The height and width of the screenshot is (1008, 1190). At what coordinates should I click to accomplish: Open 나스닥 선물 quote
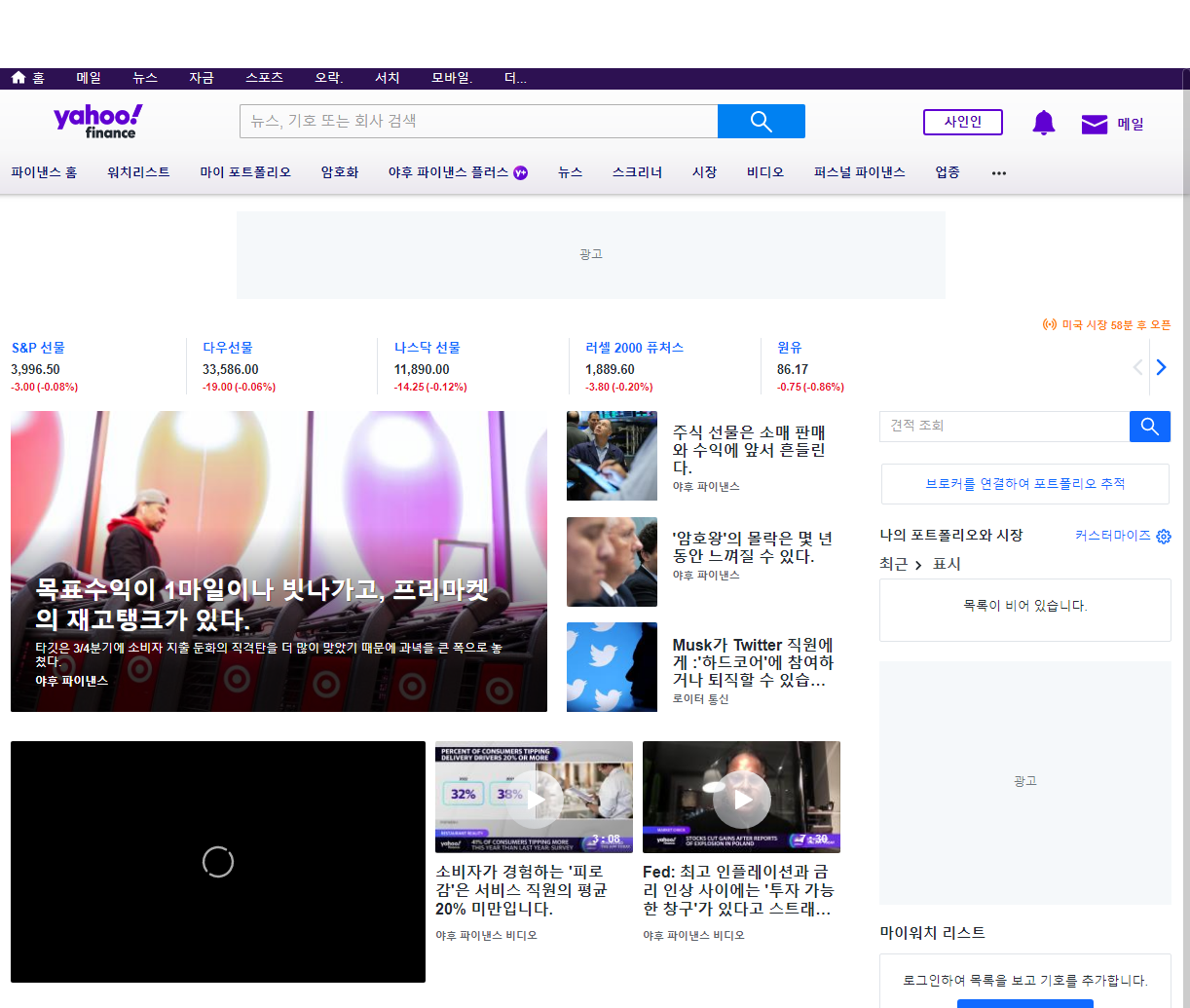(x=428, y=348)
